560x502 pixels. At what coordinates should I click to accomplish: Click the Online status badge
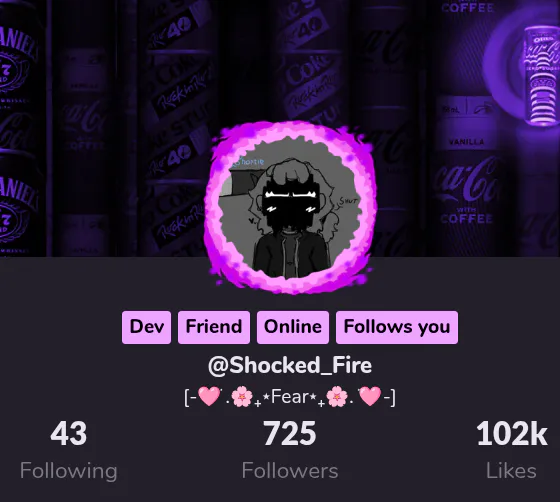point(293,327)
